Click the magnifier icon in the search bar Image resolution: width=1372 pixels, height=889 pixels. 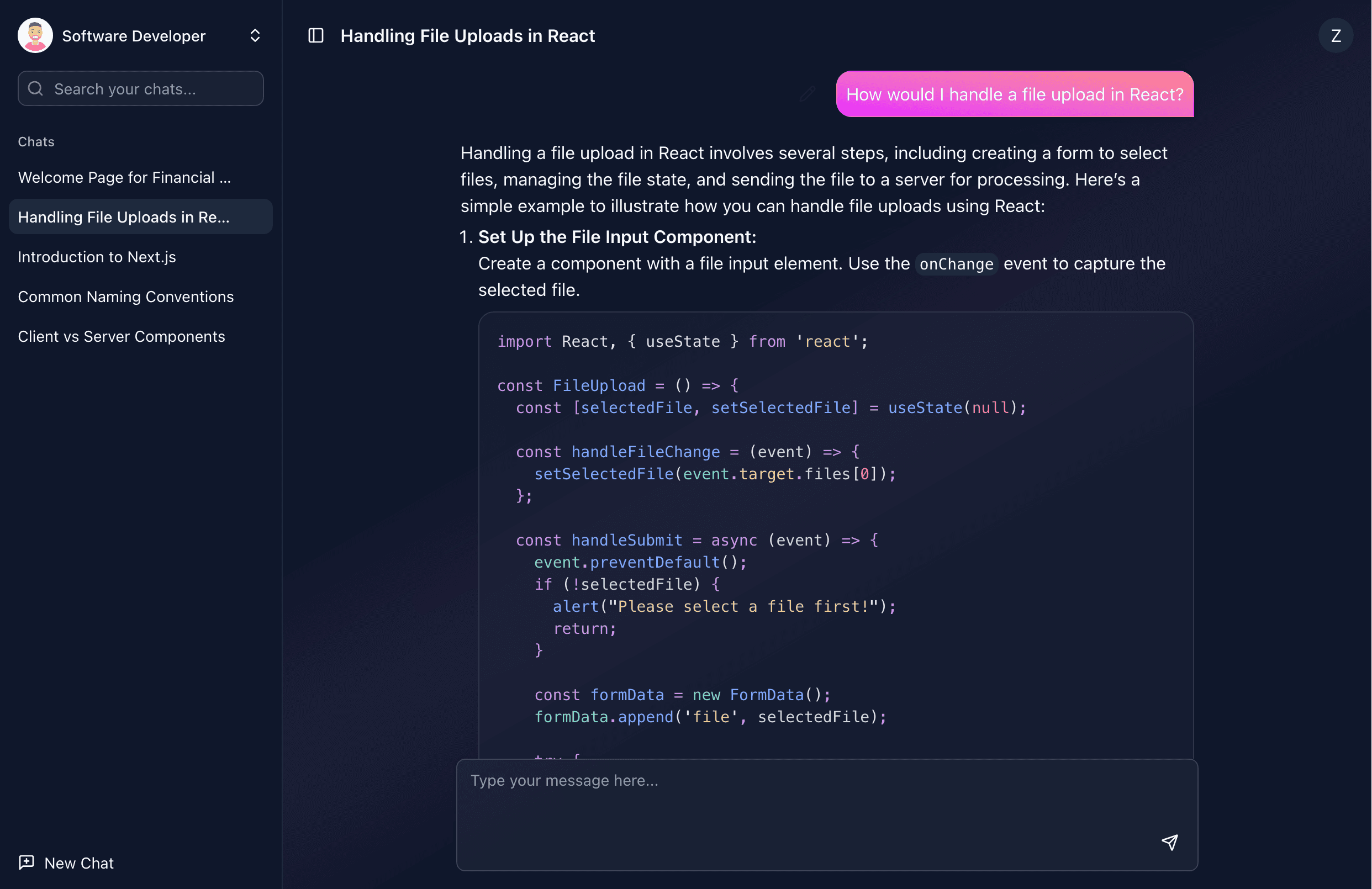coord(35,88)
